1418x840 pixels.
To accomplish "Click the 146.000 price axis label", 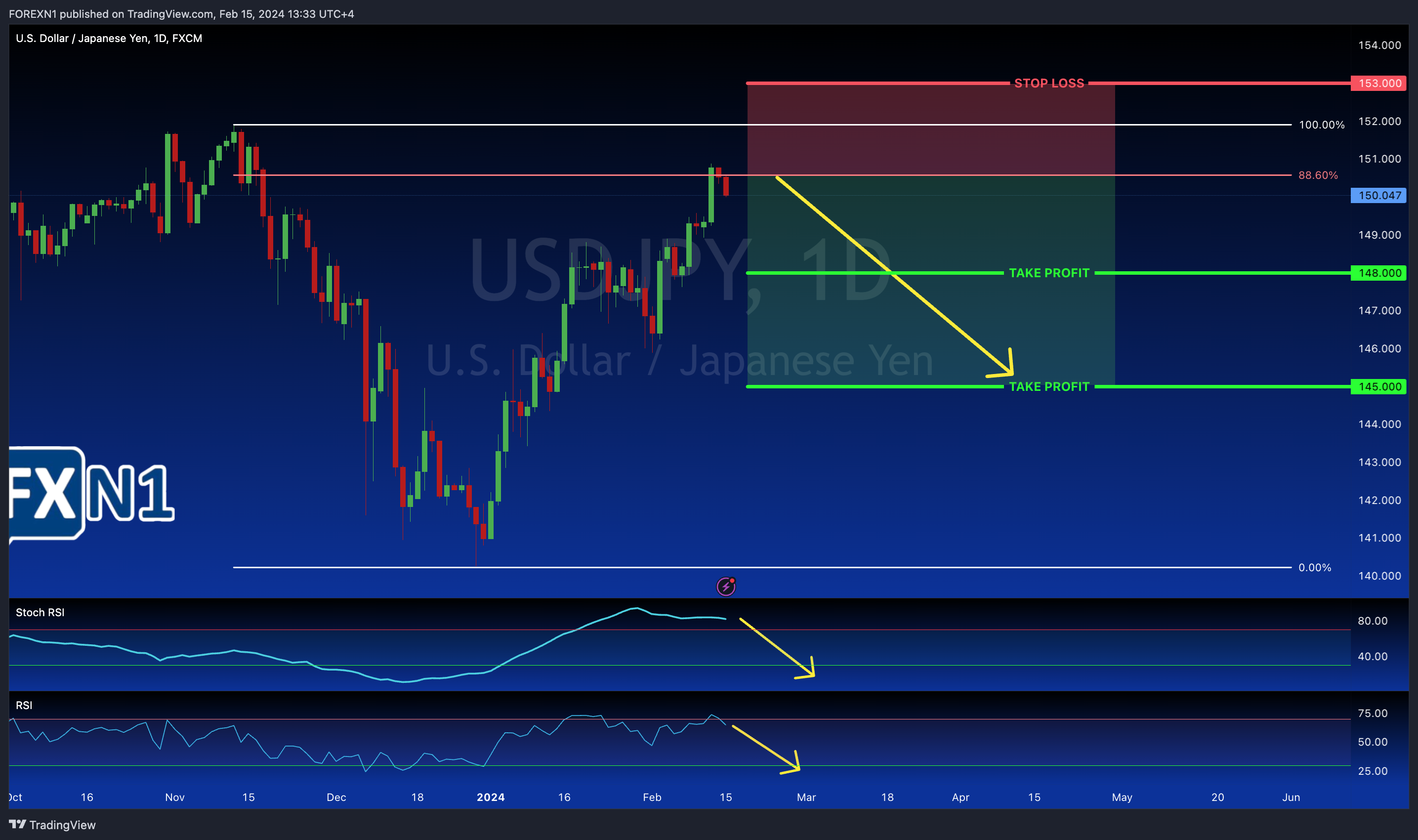I will pyautogui.click(x=1379, y=349).
